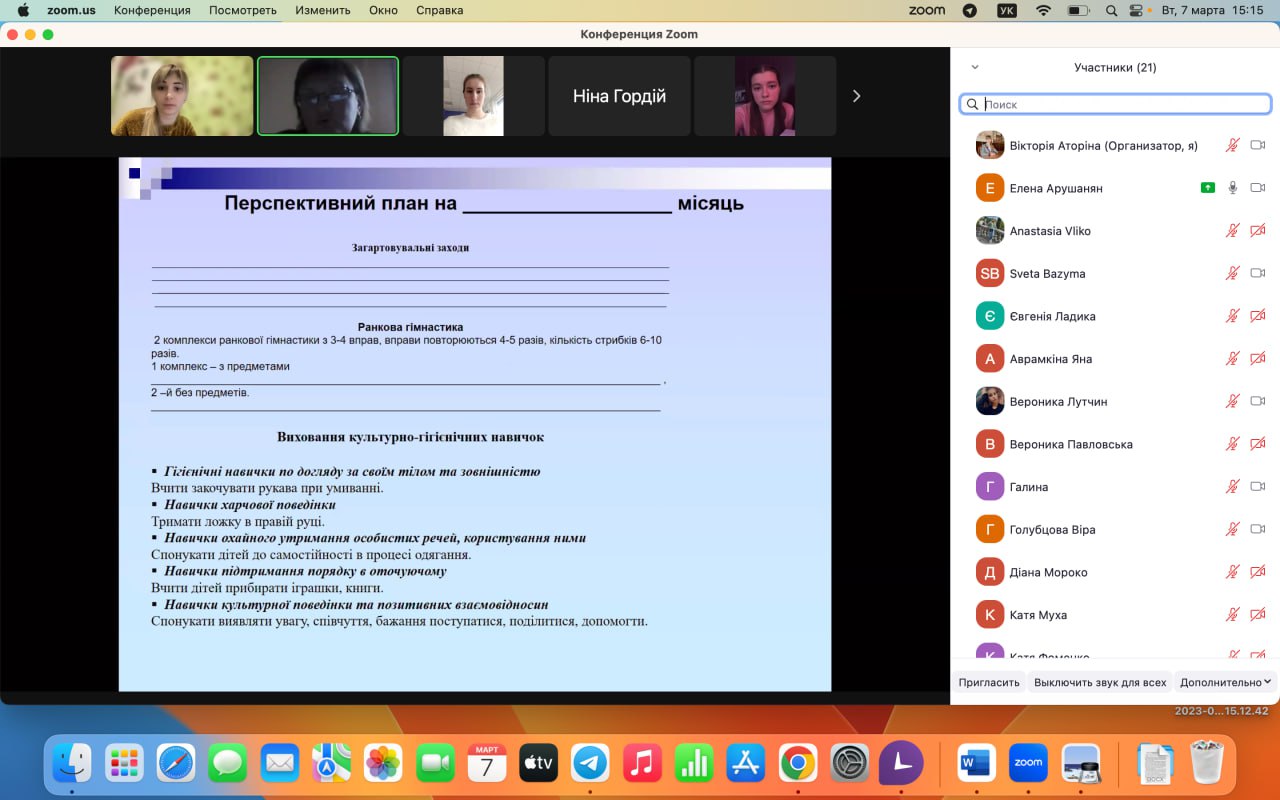Click the microphone icon beside Елена Арушанян

pyautogui.click(x=1233, y=188)
